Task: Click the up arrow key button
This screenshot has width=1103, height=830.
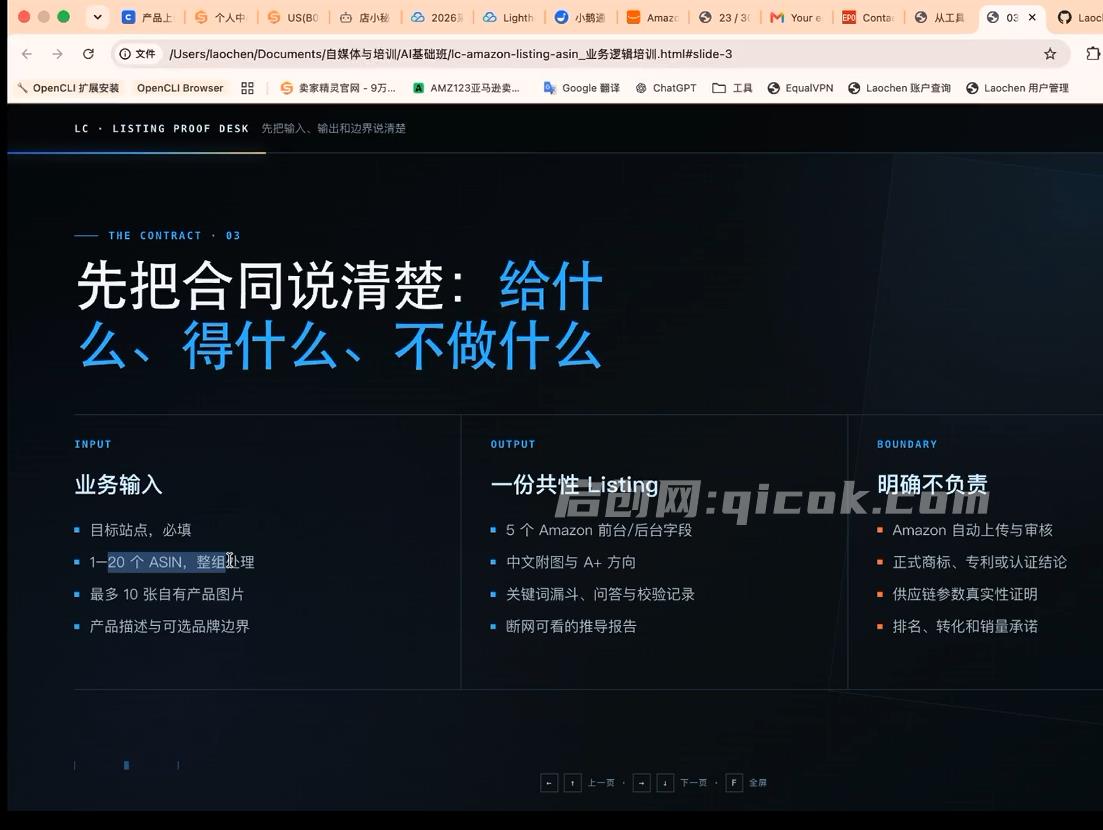Action: pyautogui.click(x=573, y=783)
